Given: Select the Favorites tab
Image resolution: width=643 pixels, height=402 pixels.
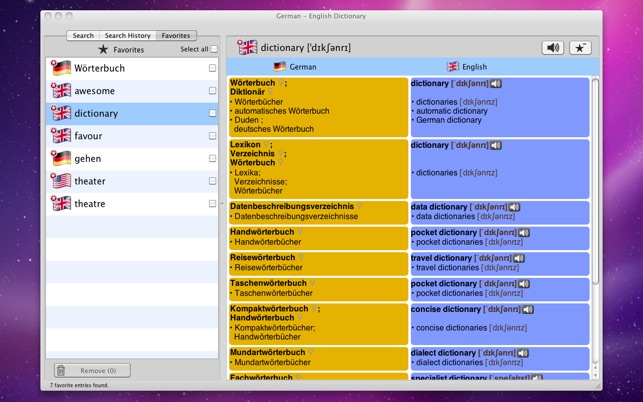Looking at the screenshot, I should point(176,36).
